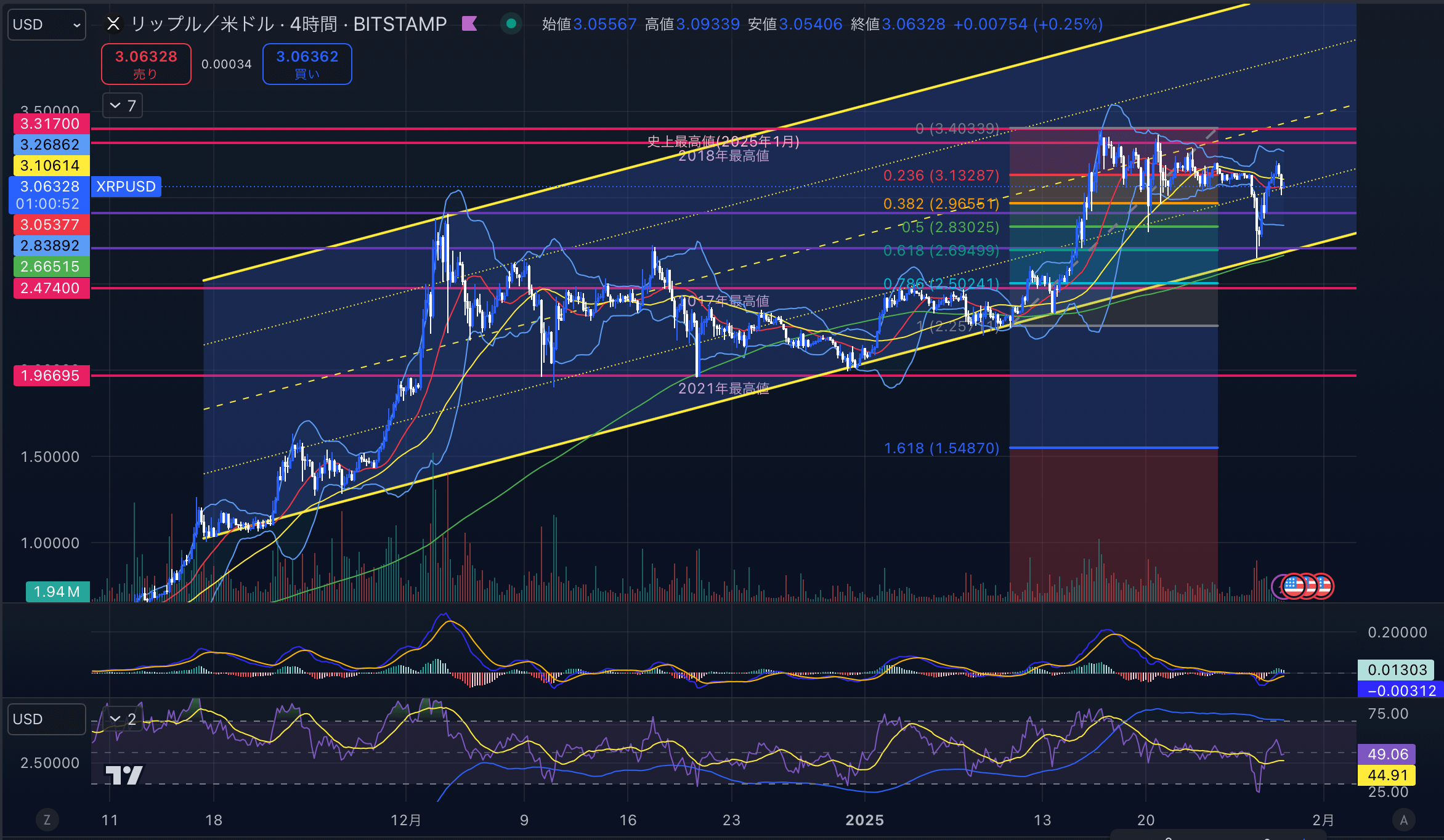
Task: Select Fibonacci level 1.618 (1.54870) label
Action: 941,448
